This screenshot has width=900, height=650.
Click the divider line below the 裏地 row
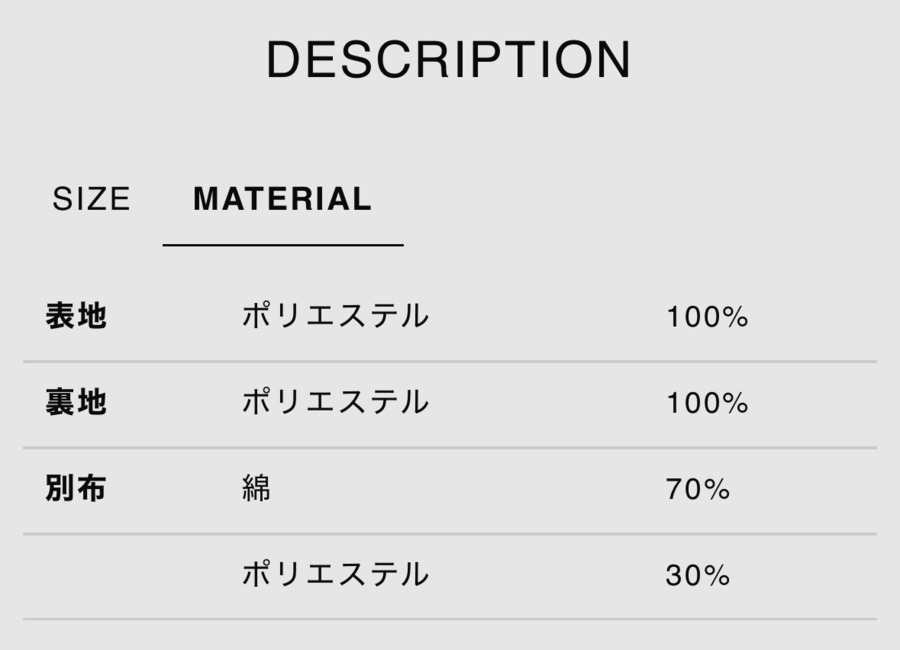[x=450, y=447]
